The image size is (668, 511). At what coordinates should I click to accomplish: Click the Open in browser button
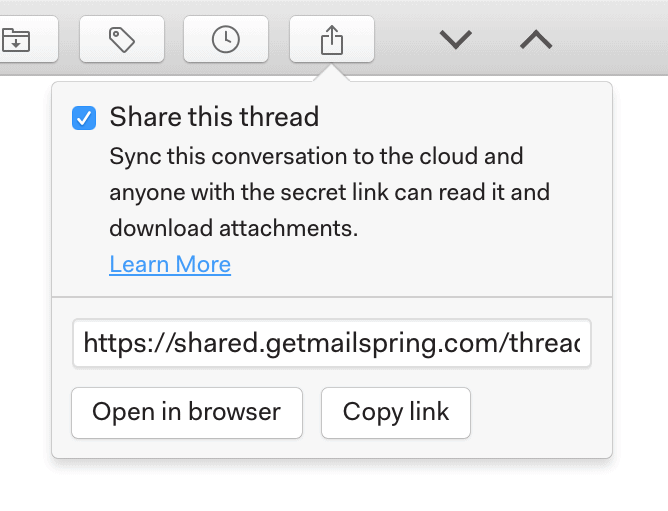click(187, 412)
